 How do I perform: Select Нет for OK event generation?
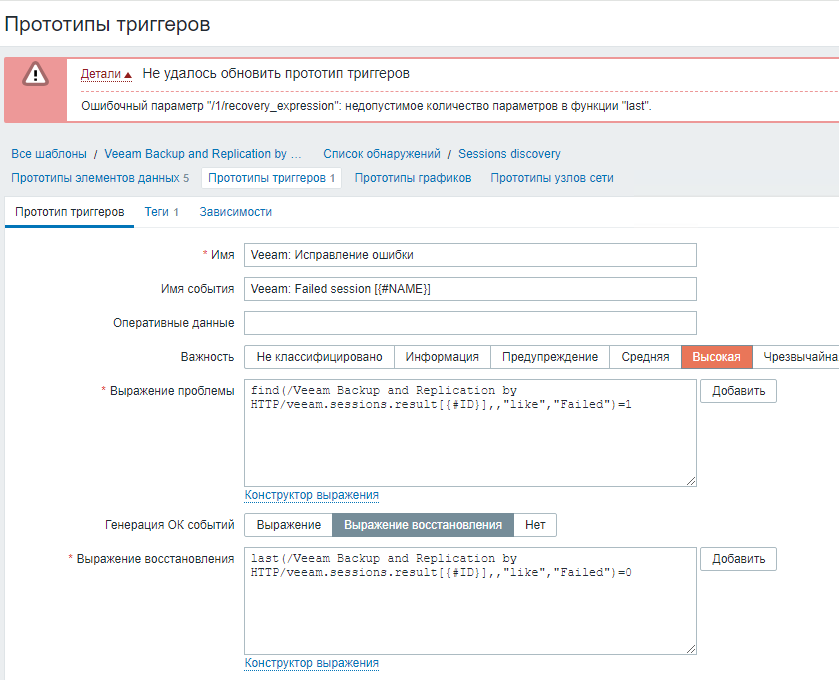pos(535,525)
